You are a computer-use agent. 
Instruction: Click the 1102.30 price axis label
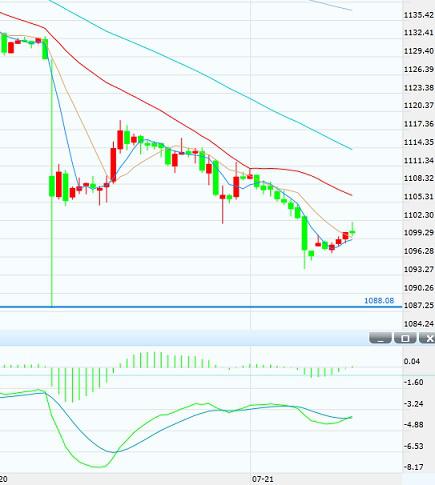click(x=419, y=215)
